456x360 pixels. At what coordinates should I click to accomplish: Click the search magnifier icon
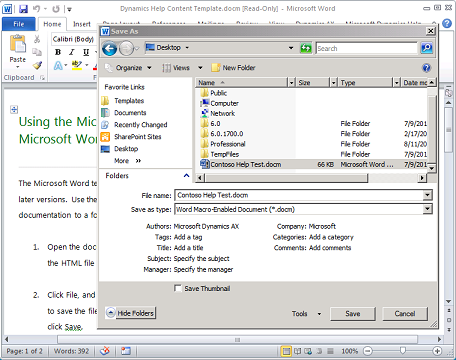[427, 48]
